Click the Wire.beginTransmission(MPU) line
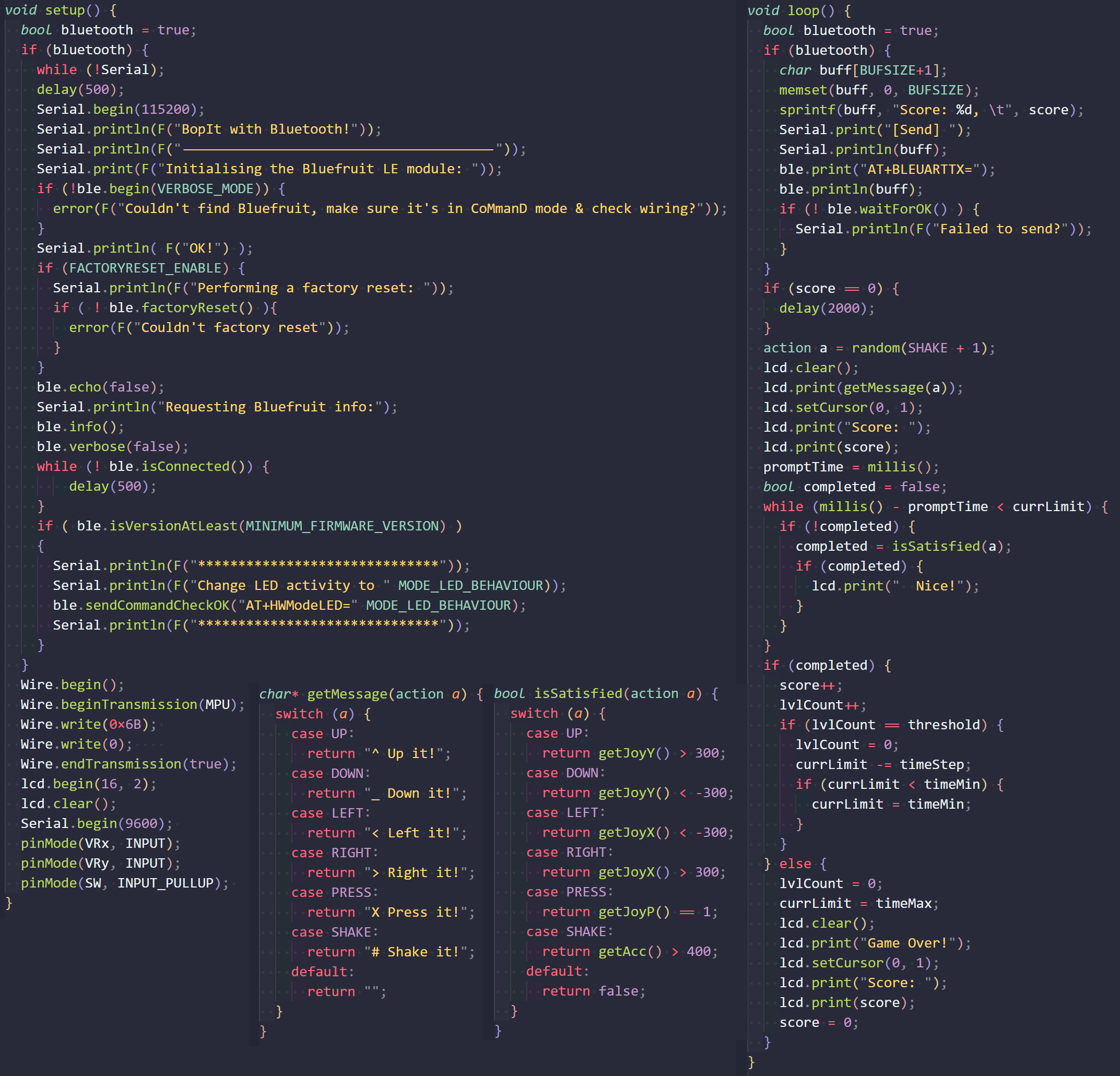 pos(133,704)
